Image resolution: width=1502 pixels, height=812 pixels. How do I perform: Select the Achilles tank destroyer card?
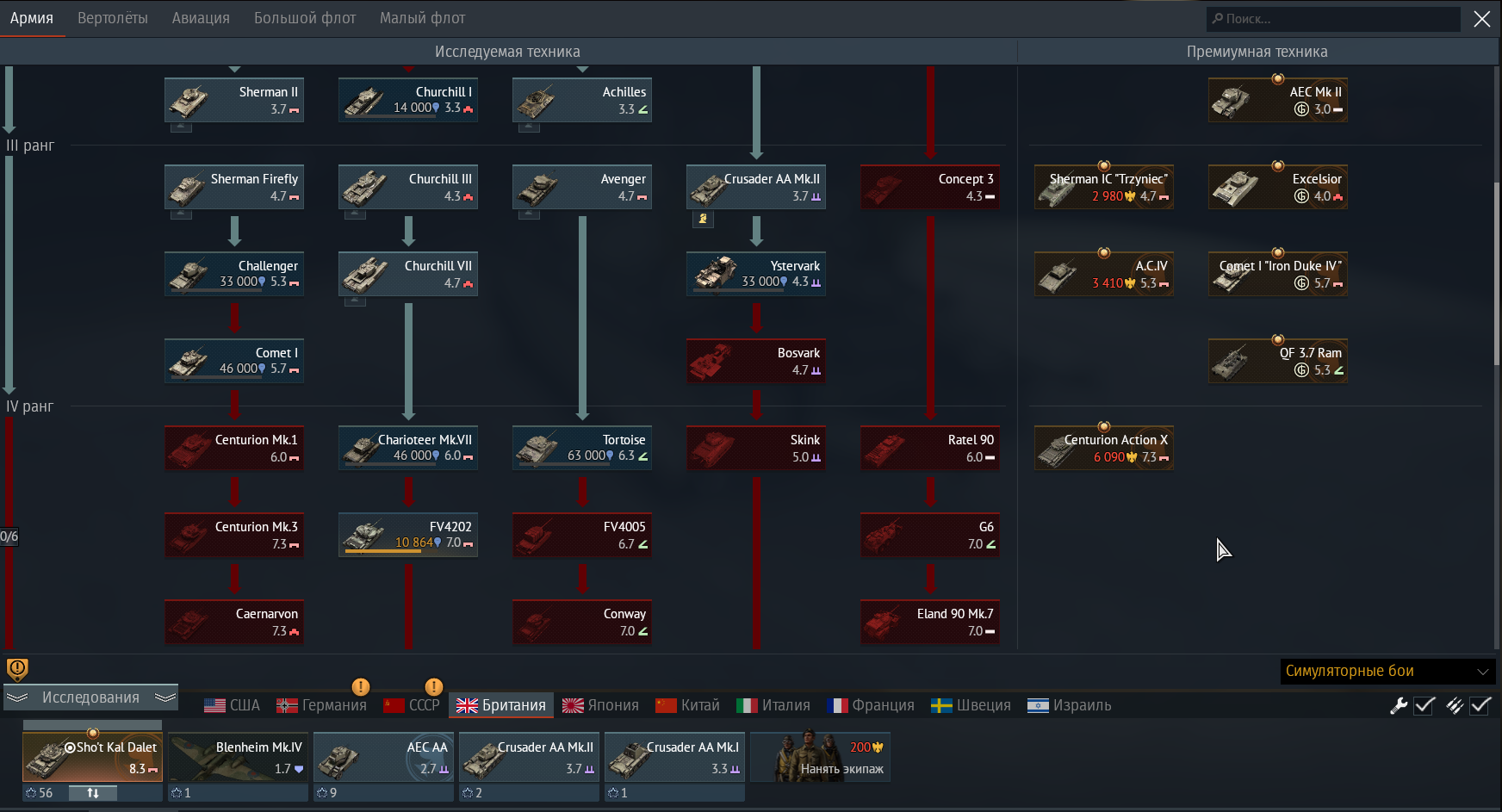click(x=582, y=100)
